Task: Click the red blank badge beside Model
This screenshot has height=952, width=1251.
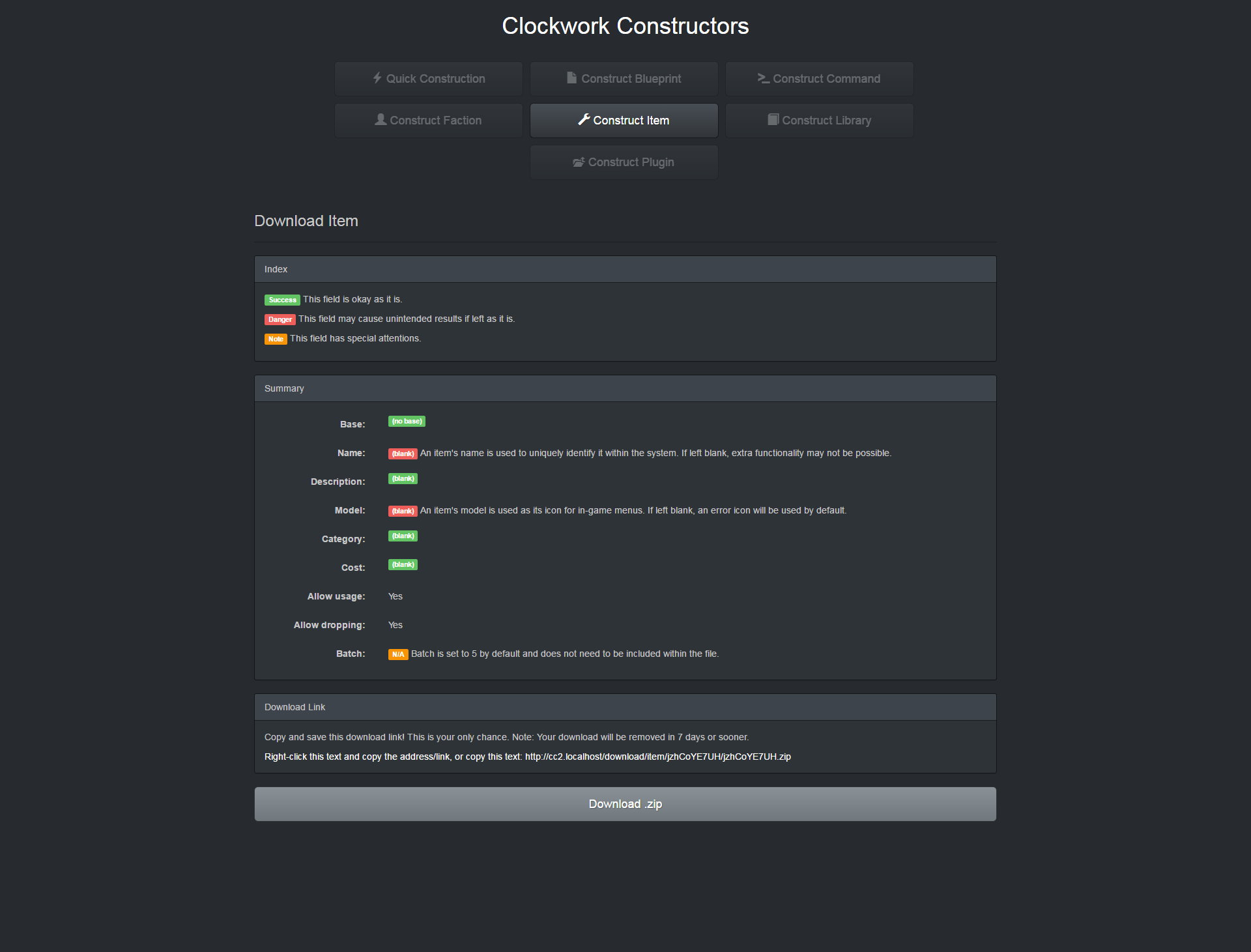Action: tap(403, 511)
